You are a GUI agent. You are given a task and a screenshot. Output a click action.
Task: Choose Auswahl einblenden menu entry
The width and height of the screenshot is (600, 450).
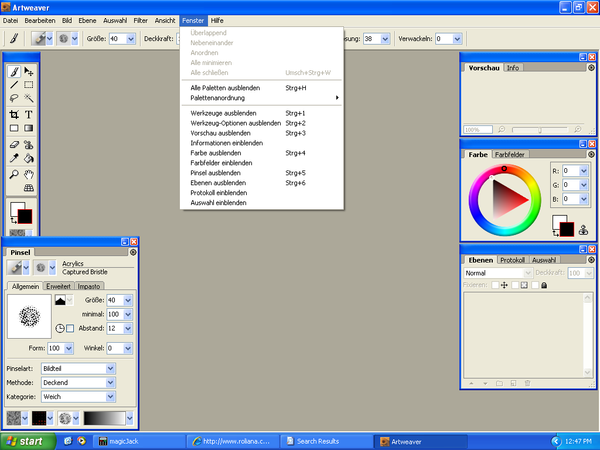pyautogui.click(x=262, y=203)
